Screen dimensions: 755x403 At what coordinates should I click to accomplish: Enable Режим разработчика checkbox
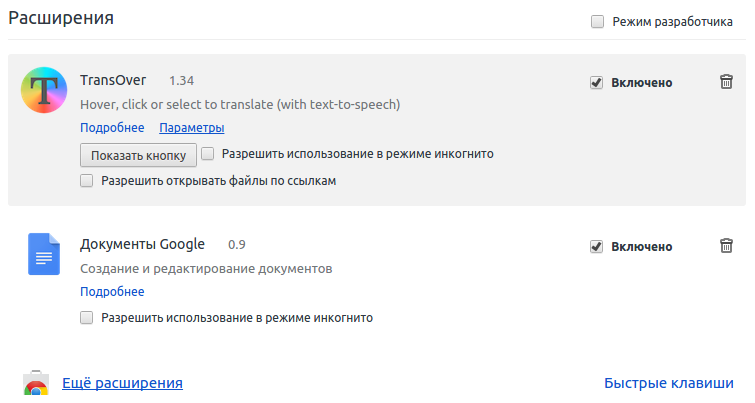click(x=597, y=21)
